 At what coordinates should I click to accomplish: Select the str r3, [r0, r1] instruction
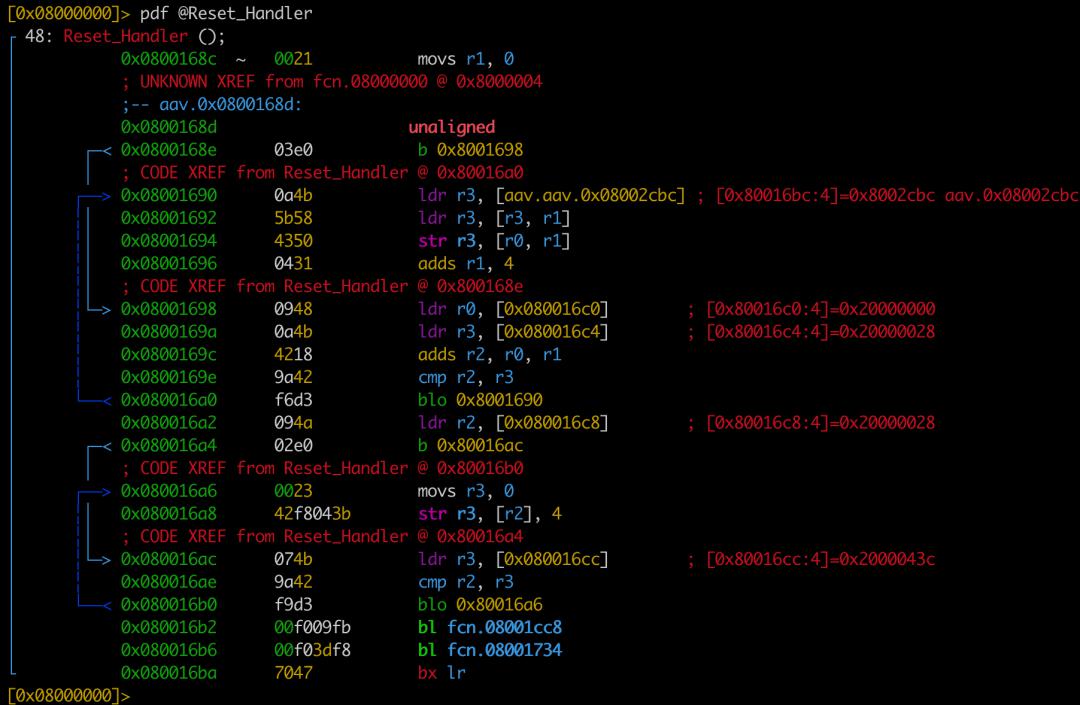pos(494,240)
